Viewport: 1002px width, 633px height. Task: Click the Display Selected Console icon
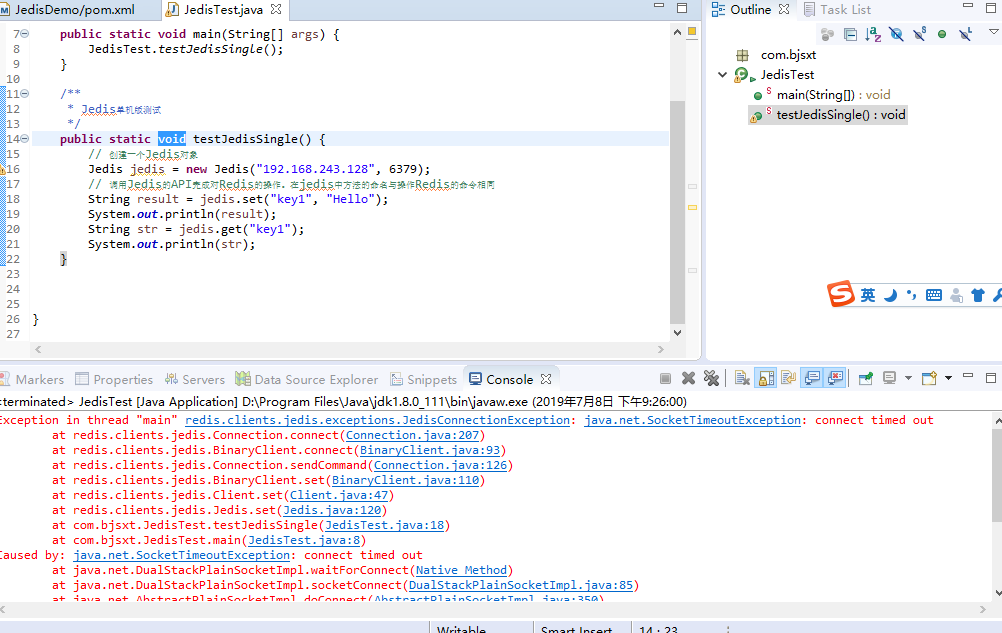click(889, 379)
